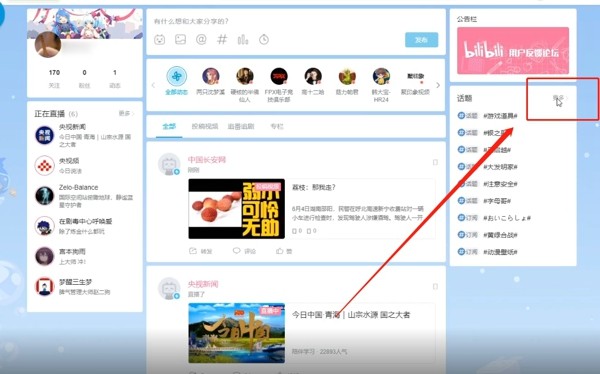The image size is (600, 374).
Task: Insert a # topic tag
Action: [222, 39]
